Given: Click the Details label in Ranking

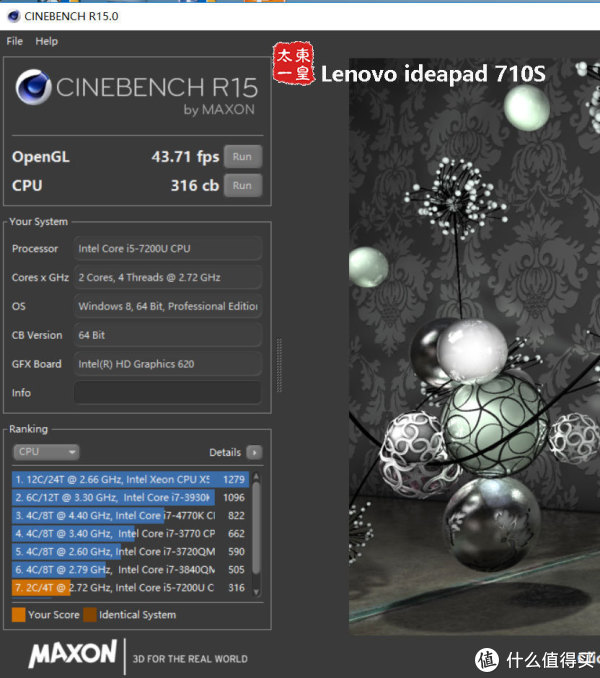Looking at the screenshot, I should [x=225, y=452].
